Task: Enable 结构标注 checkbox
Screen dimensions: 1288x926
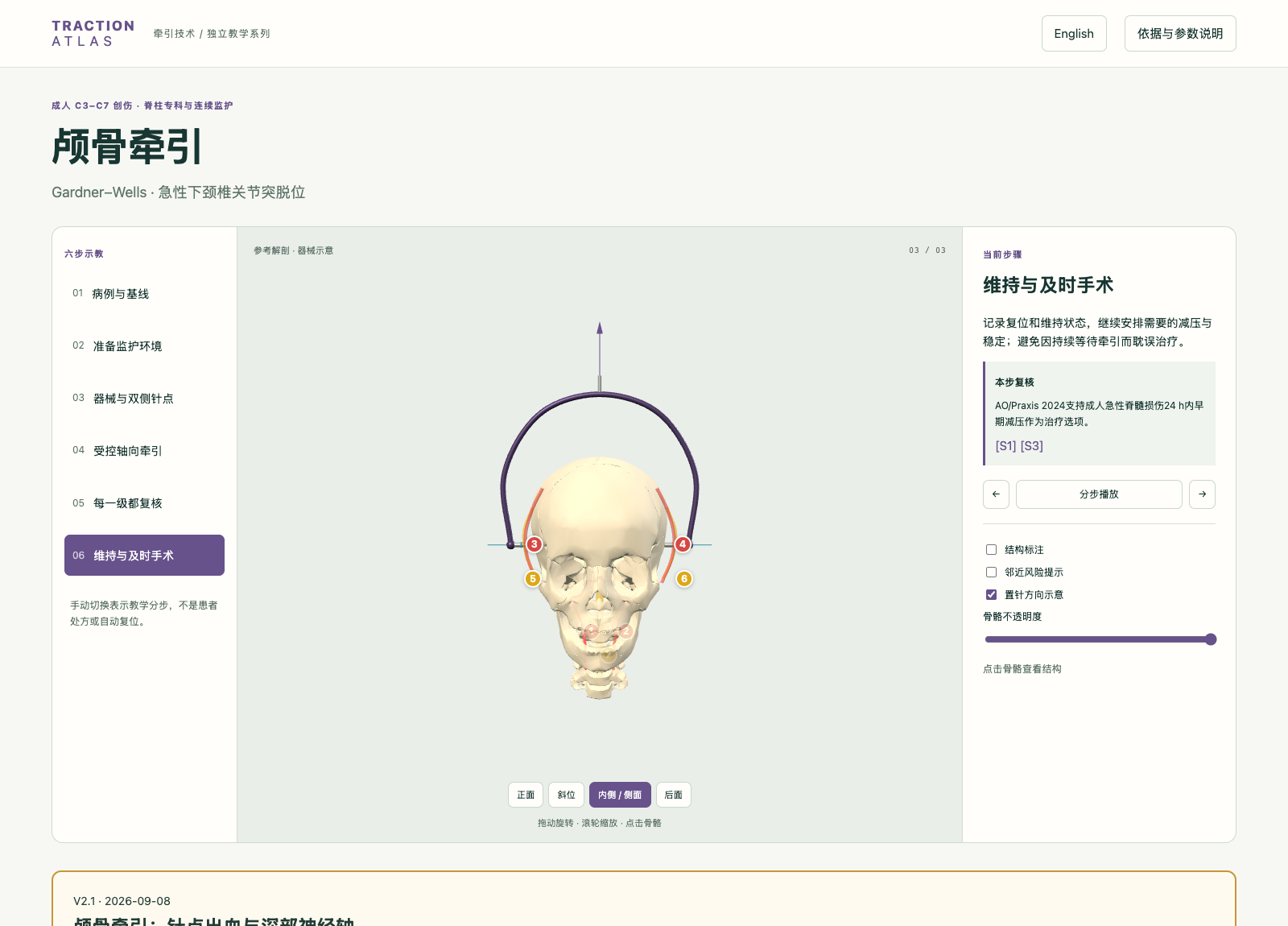Action: [x=991, y=550]
